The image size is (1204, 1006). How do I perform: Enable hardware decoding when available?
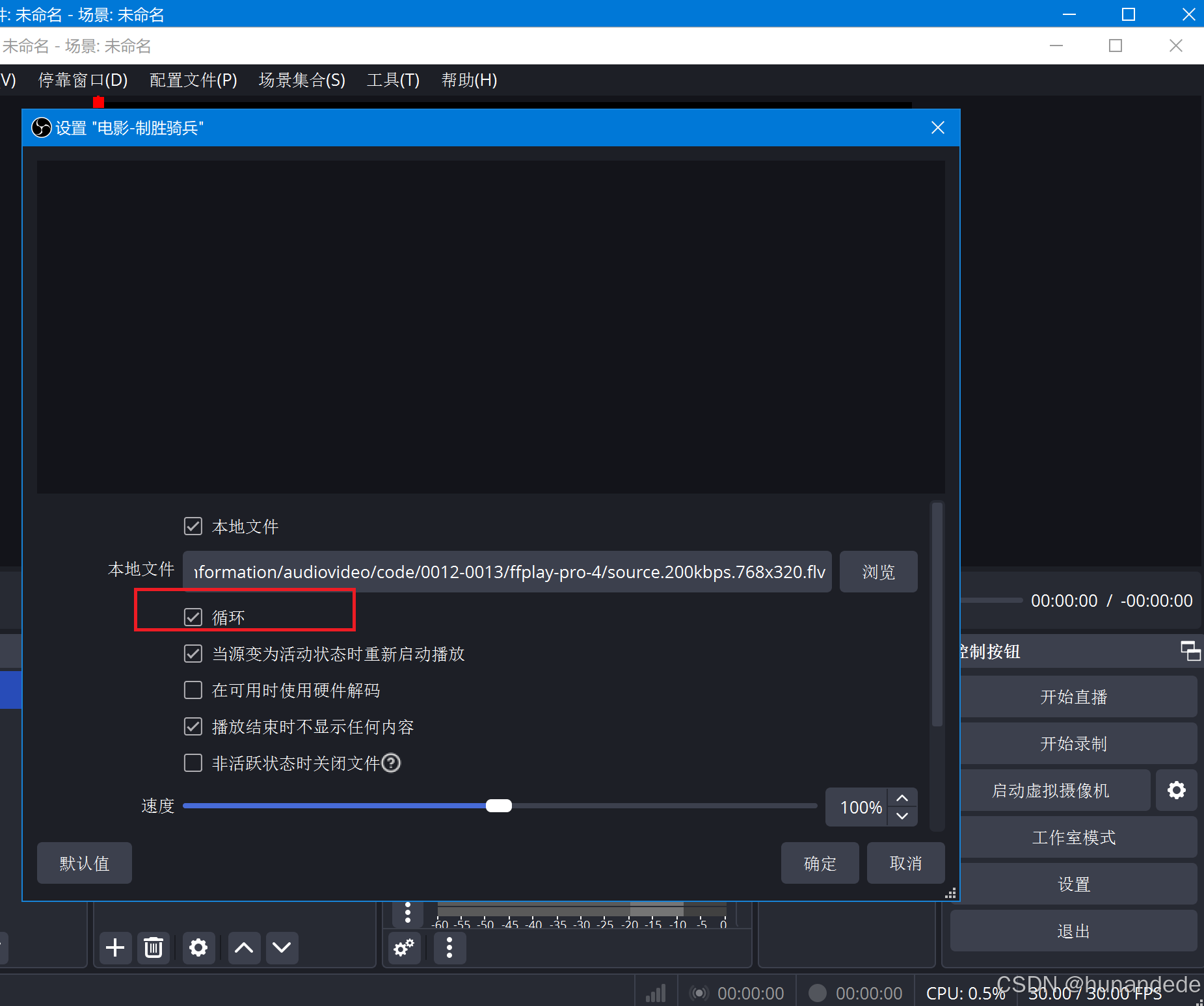tap(193, 690)
